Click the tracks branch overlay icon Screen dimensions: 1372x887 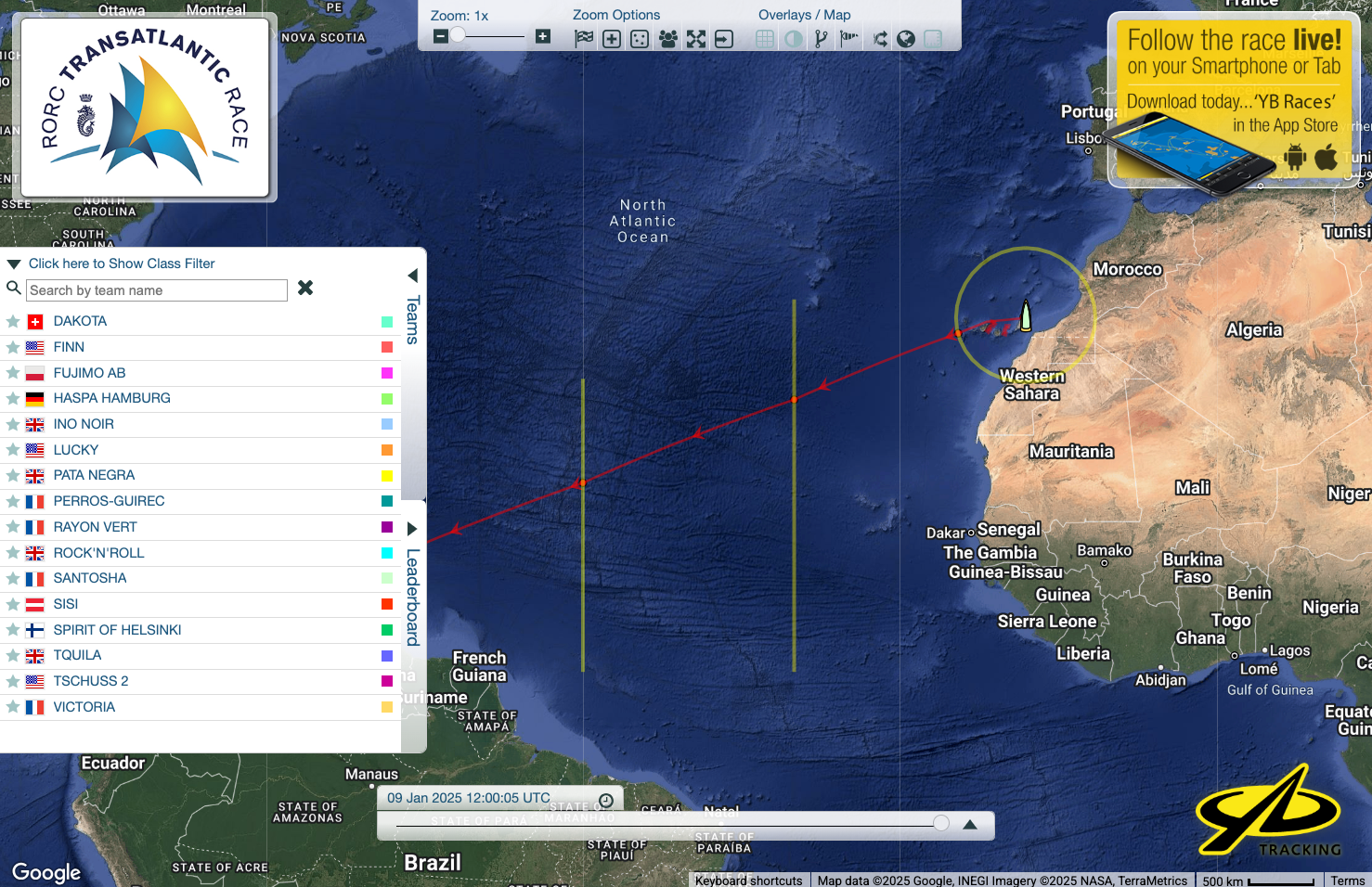[821, 38]
